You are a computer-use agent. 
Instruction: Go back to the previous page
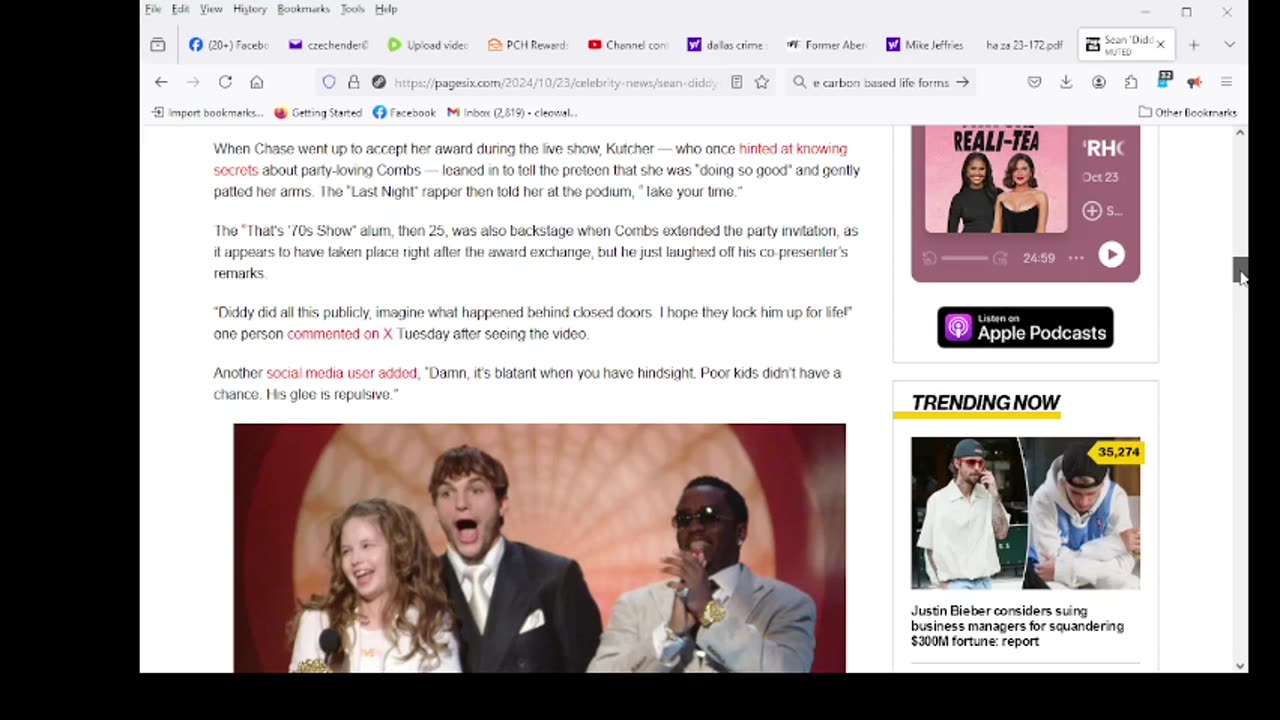coord(161,82)
